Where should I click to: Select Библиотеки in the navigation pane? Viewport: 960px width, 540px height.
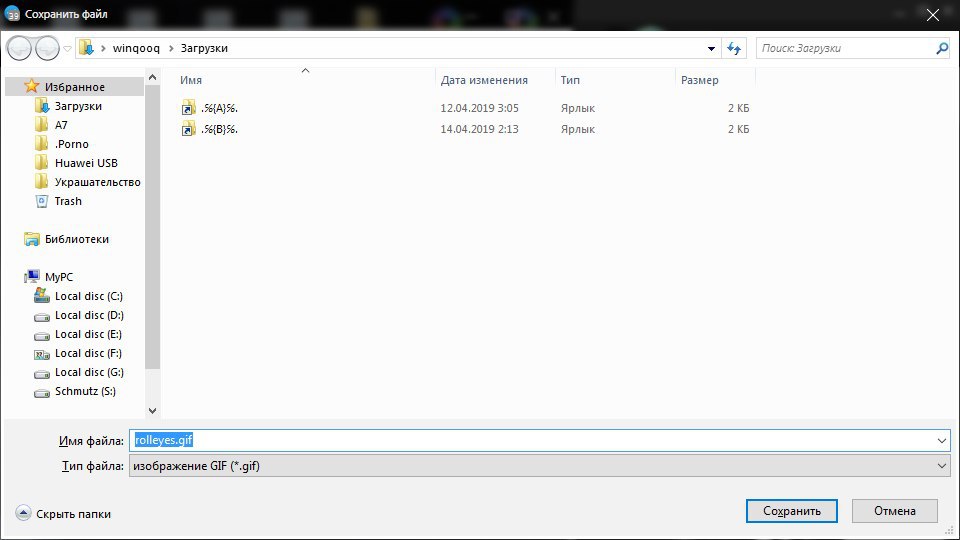[77, 239]
